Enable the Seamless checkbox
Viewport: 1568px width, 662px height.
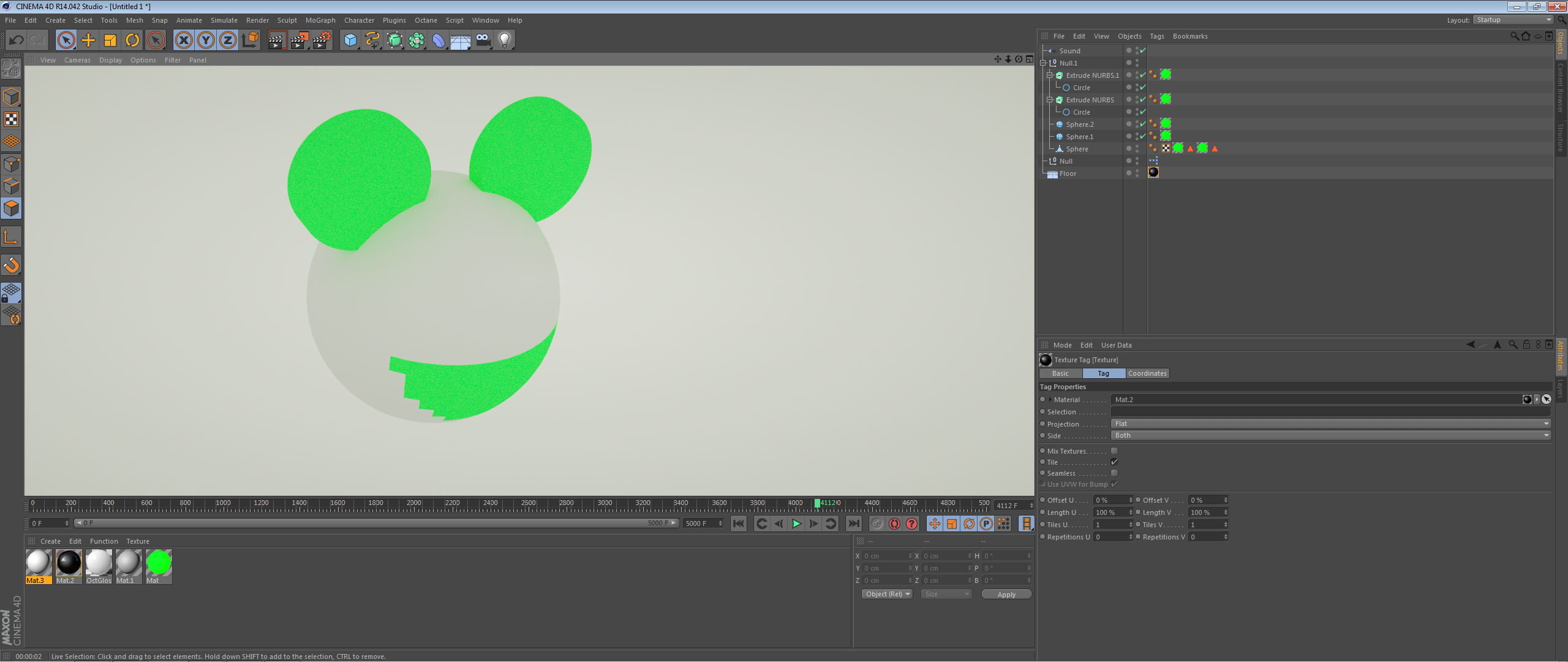coord(1114,473)
